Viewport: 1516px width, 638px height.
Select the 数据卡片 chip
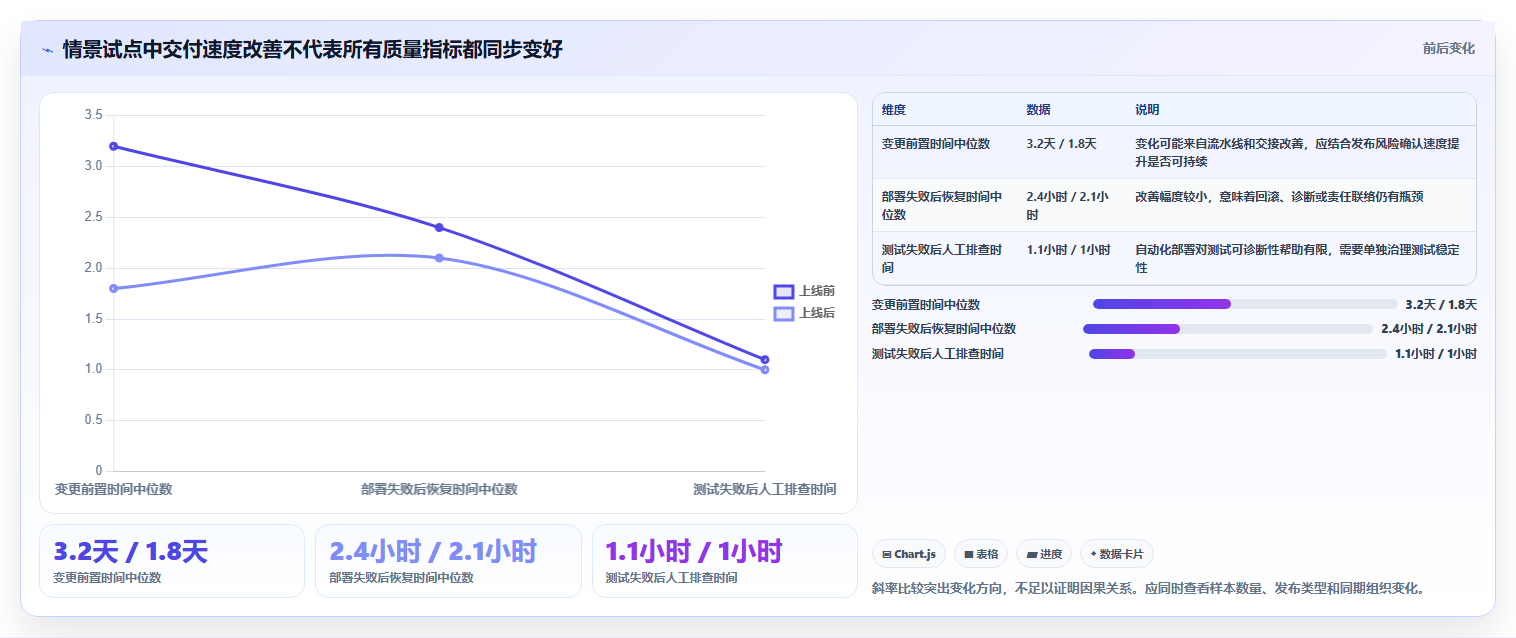pyautogui.click(x=1116, y=554)
